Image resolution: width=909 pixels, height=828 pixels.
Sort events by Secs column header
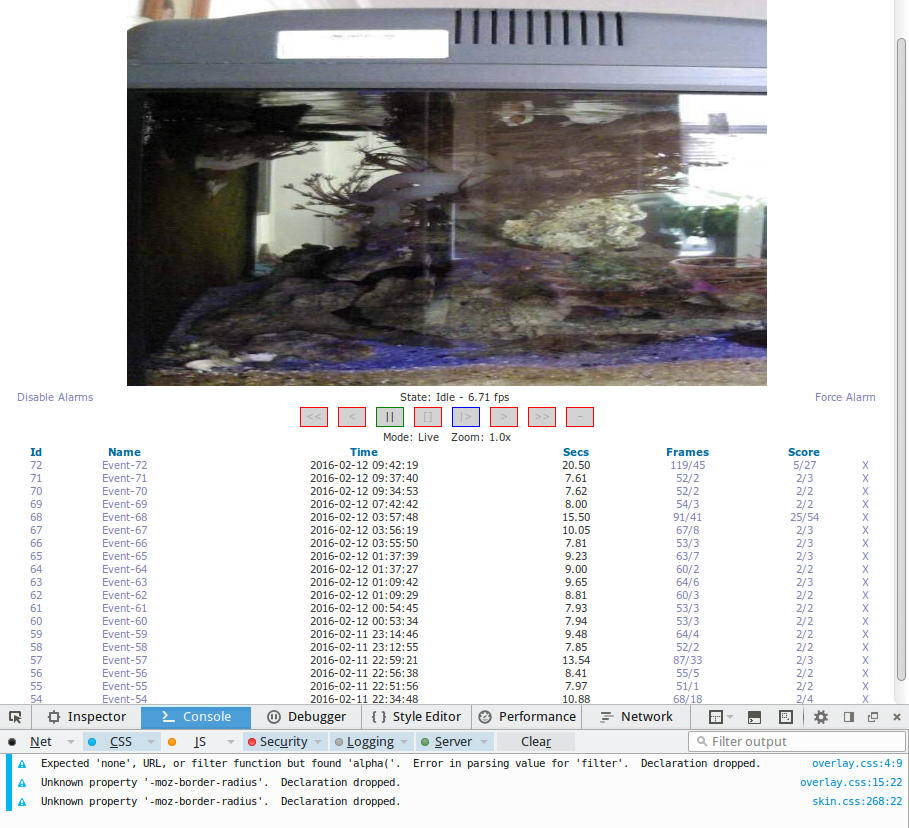tap(576, 452)
